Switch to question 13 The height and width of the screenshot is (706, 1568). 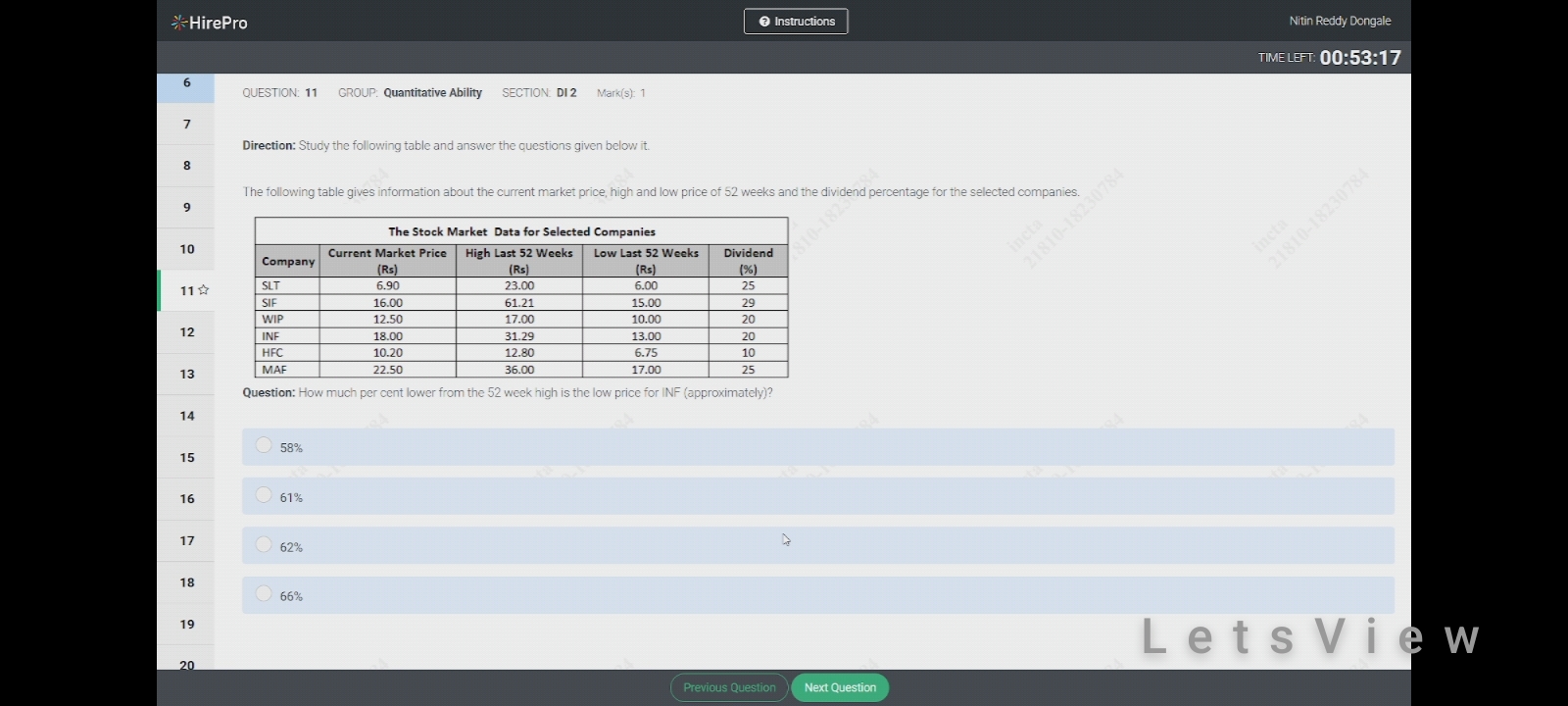coord(186,374)
